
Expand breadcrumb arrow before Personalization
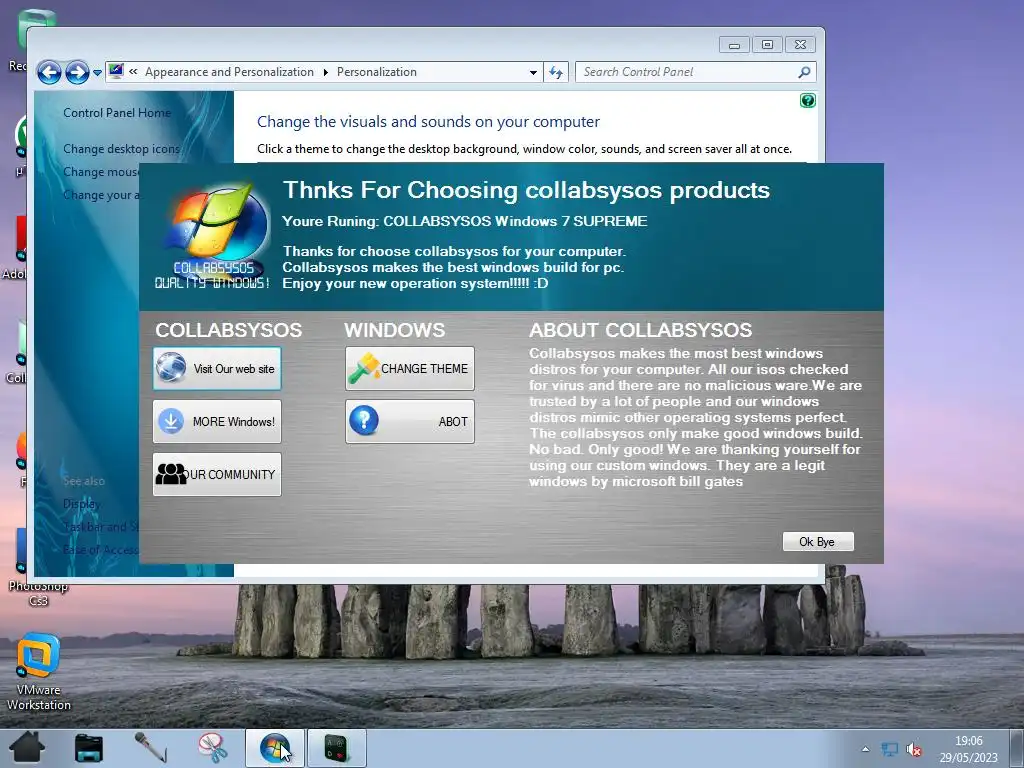click(325, 72)
